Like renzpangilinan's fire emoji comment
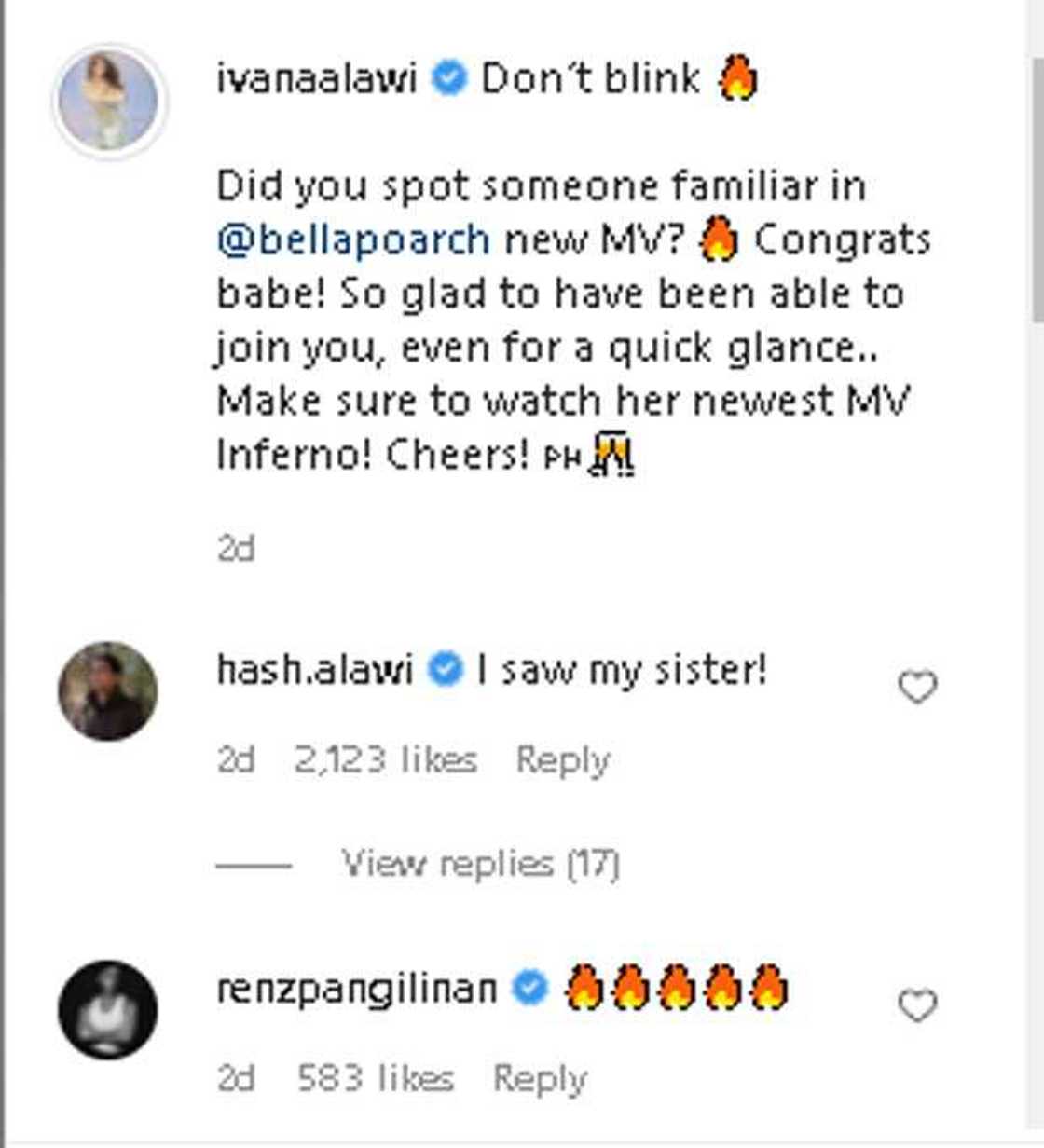Screen dimensions: 1044x1148 (x=916, y=1005)
